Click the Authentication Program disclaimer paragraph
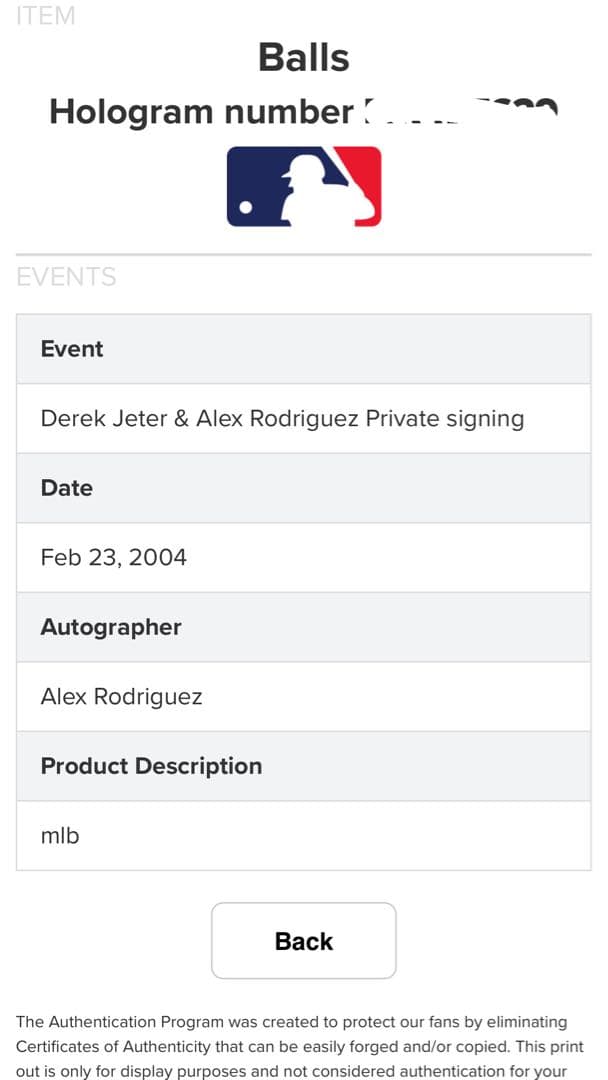Image resolution: width=608 pixels, height=1080 pixels. tap(292, 1046)
